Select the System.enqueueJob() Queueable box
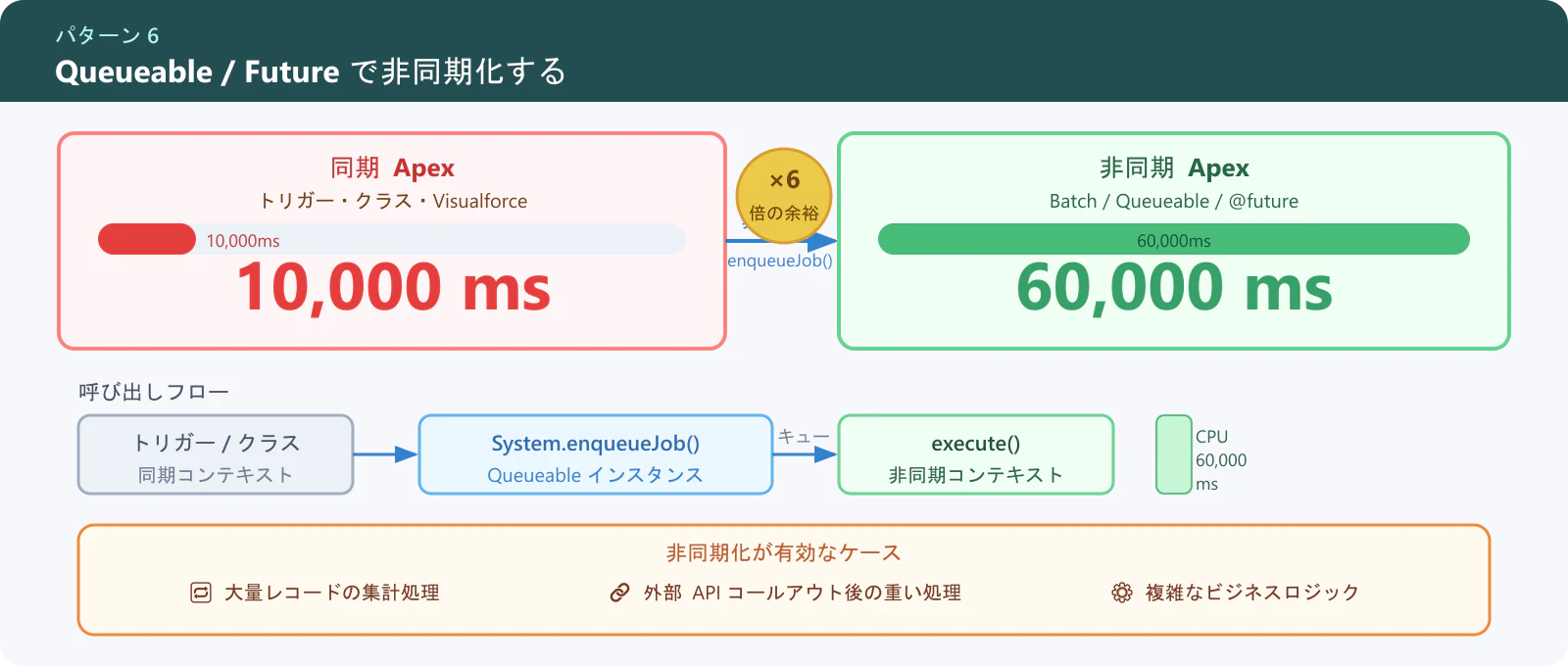 pos(596,454)
